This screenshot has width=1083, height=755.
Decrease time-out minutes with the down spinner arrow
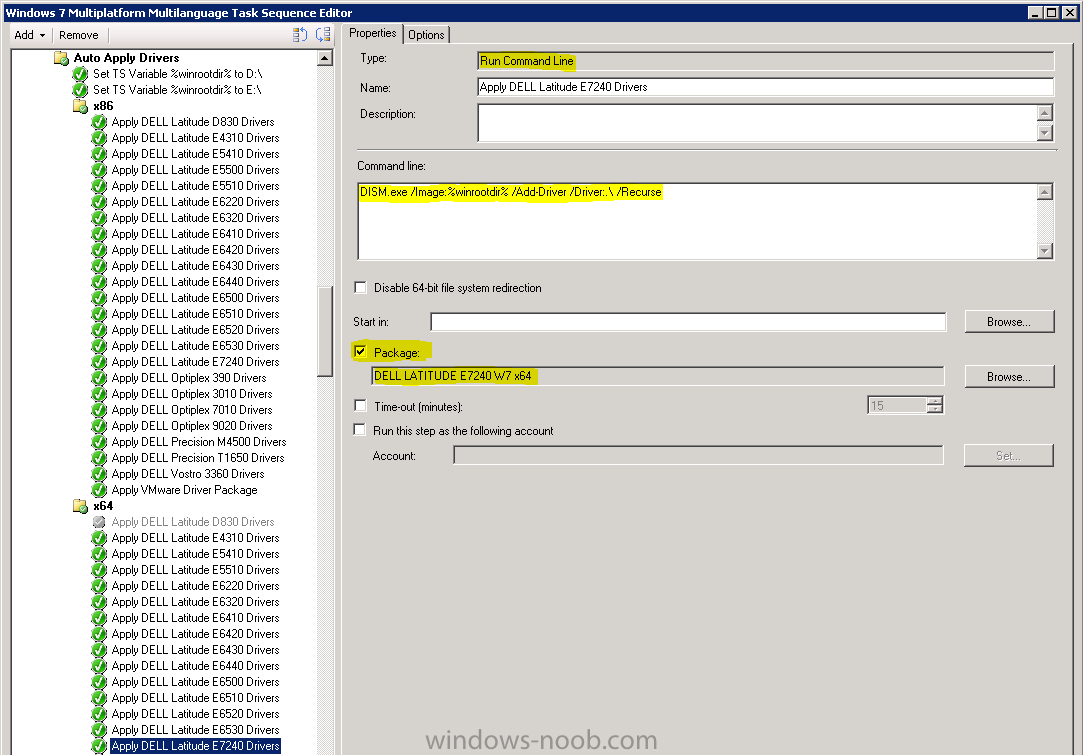pyautogui.click(x=935, y=409)
